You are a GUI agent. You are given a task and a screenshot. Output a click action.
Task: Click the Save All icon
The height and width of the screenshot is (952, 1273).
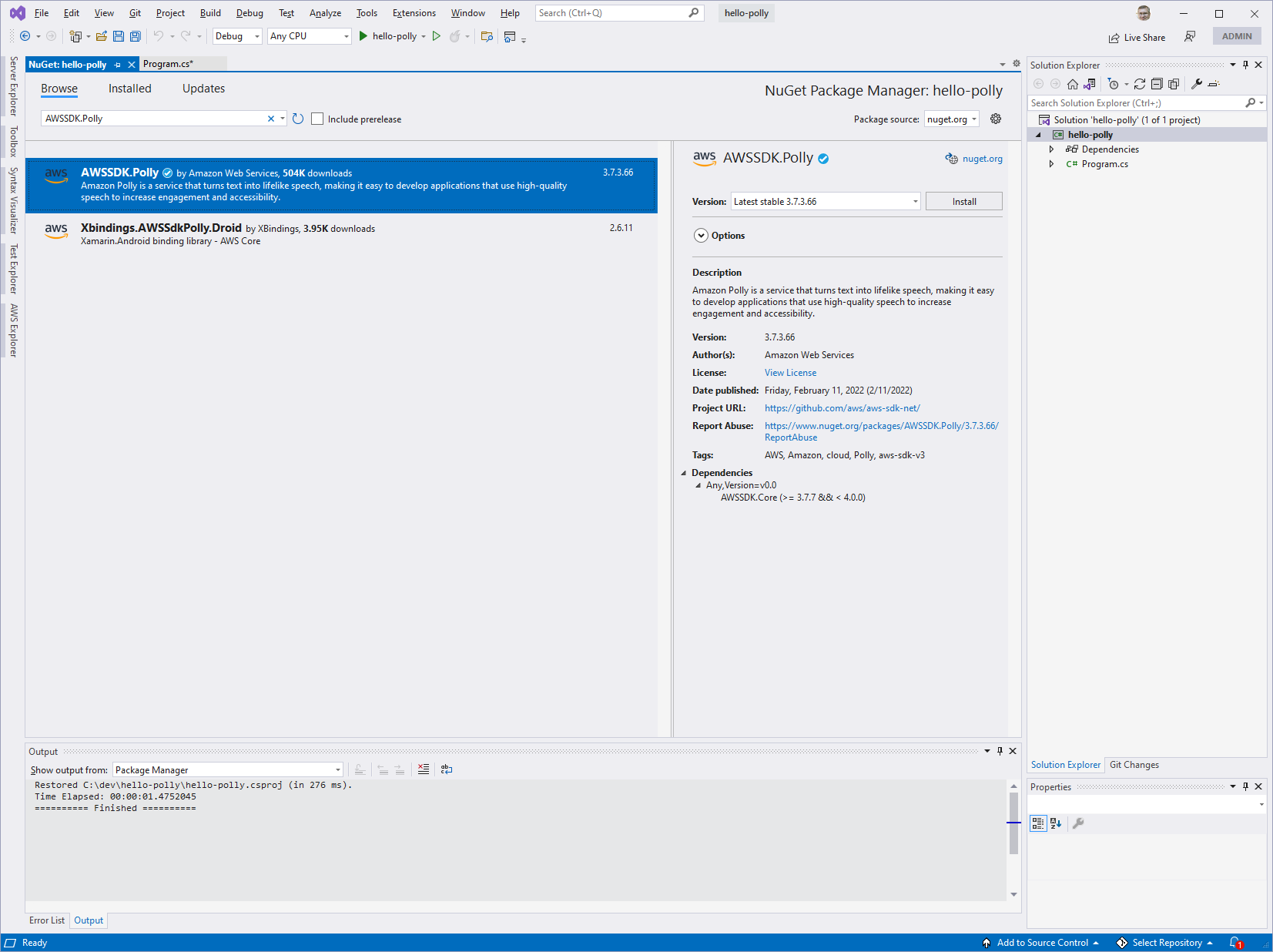[x=136, y=36]
